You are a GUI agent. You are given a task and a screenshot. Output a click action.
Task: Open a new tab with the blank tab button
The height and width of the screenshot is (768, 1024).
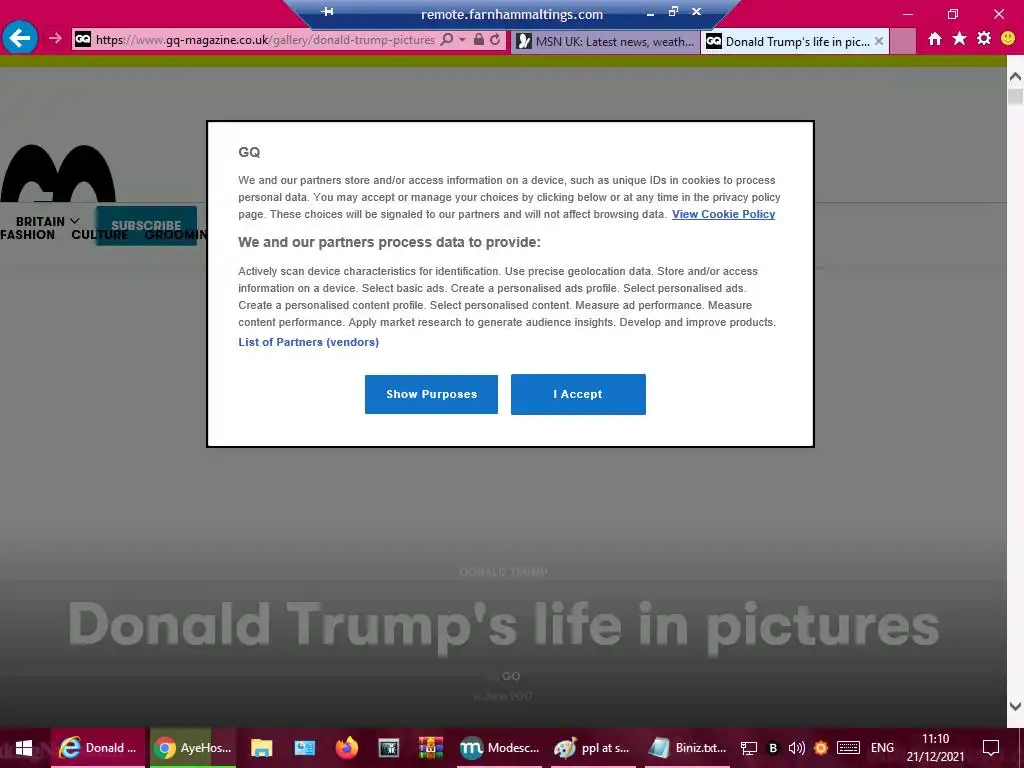(x=903, y=41)
